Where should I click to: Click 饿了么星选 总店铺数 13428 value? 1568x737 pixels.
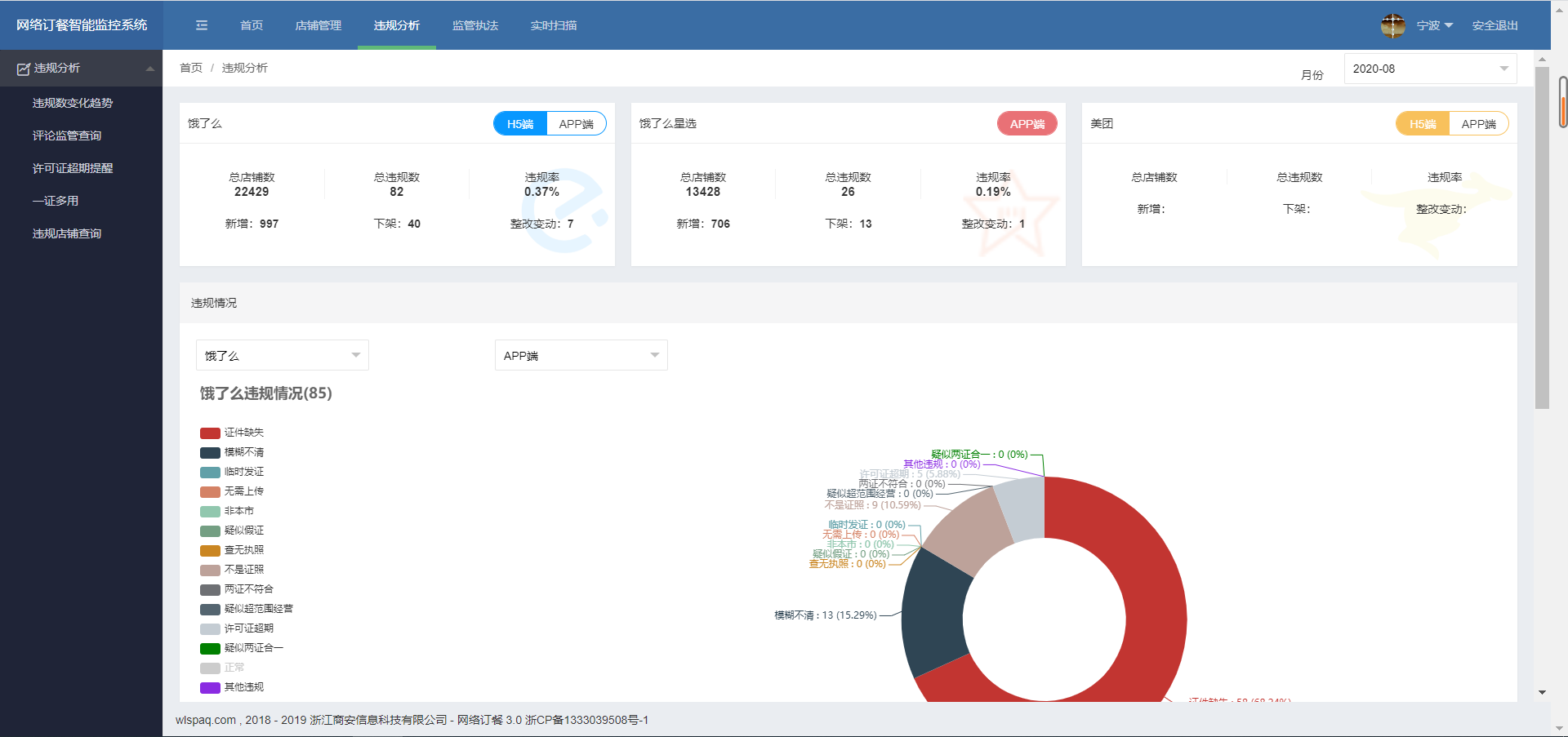703,192
